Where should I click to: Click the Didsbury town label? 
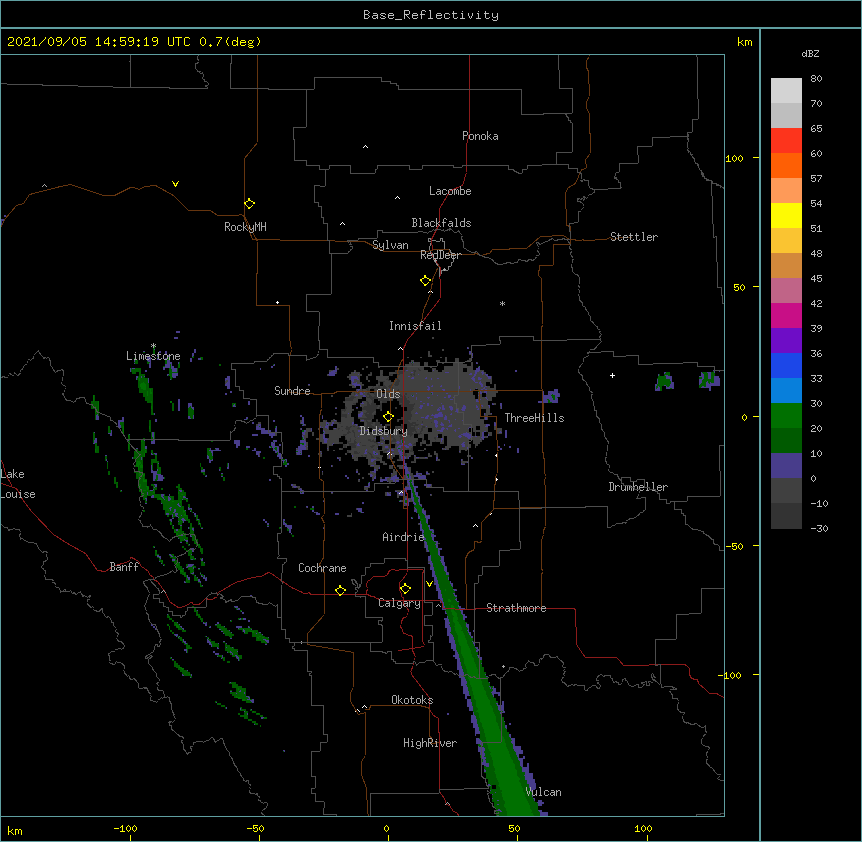(x=383, y=431)
